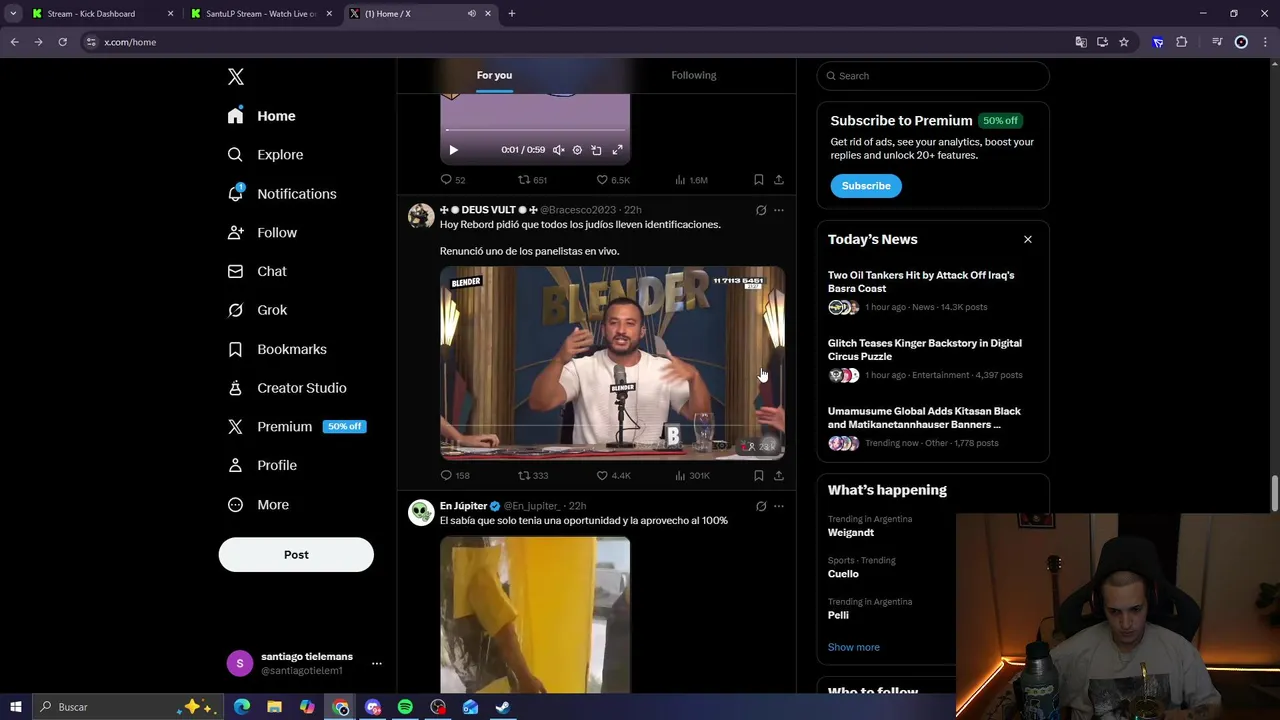Screen dimensions: 1280x720
Task: Open Chrome extensions puzzle icon
Action: [1182, 42]
